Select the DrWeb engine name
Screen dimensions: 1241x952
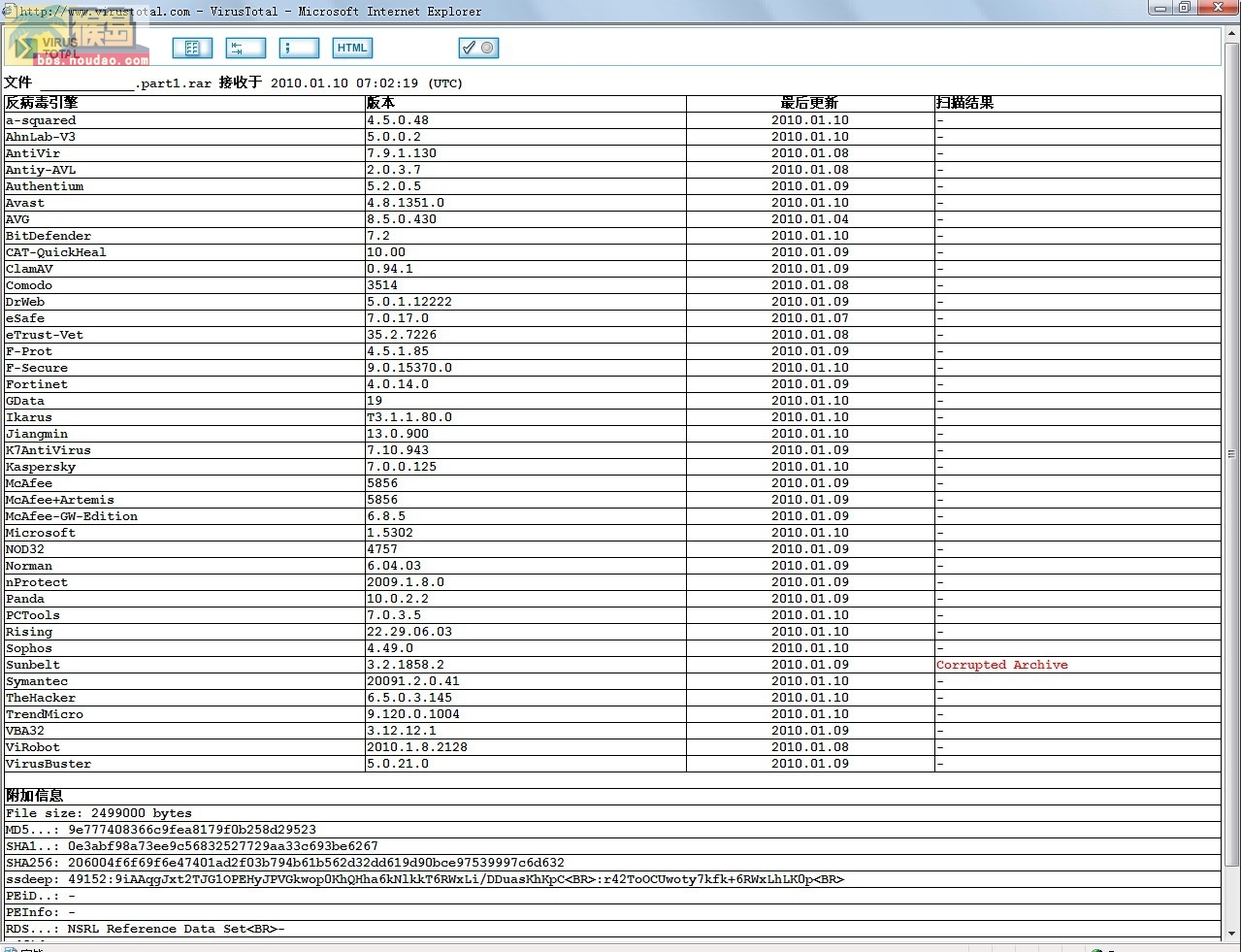[x=25, y=302]
